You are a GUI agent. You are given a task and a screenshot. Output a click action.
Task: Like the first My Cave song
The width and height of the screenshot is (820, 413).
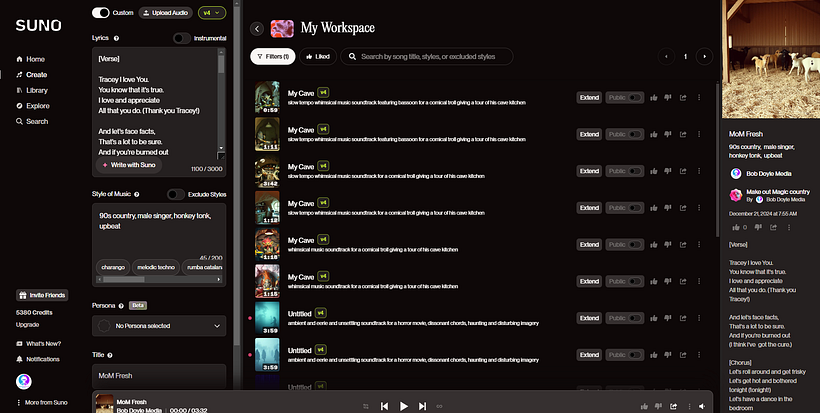(x=654, y=98)
